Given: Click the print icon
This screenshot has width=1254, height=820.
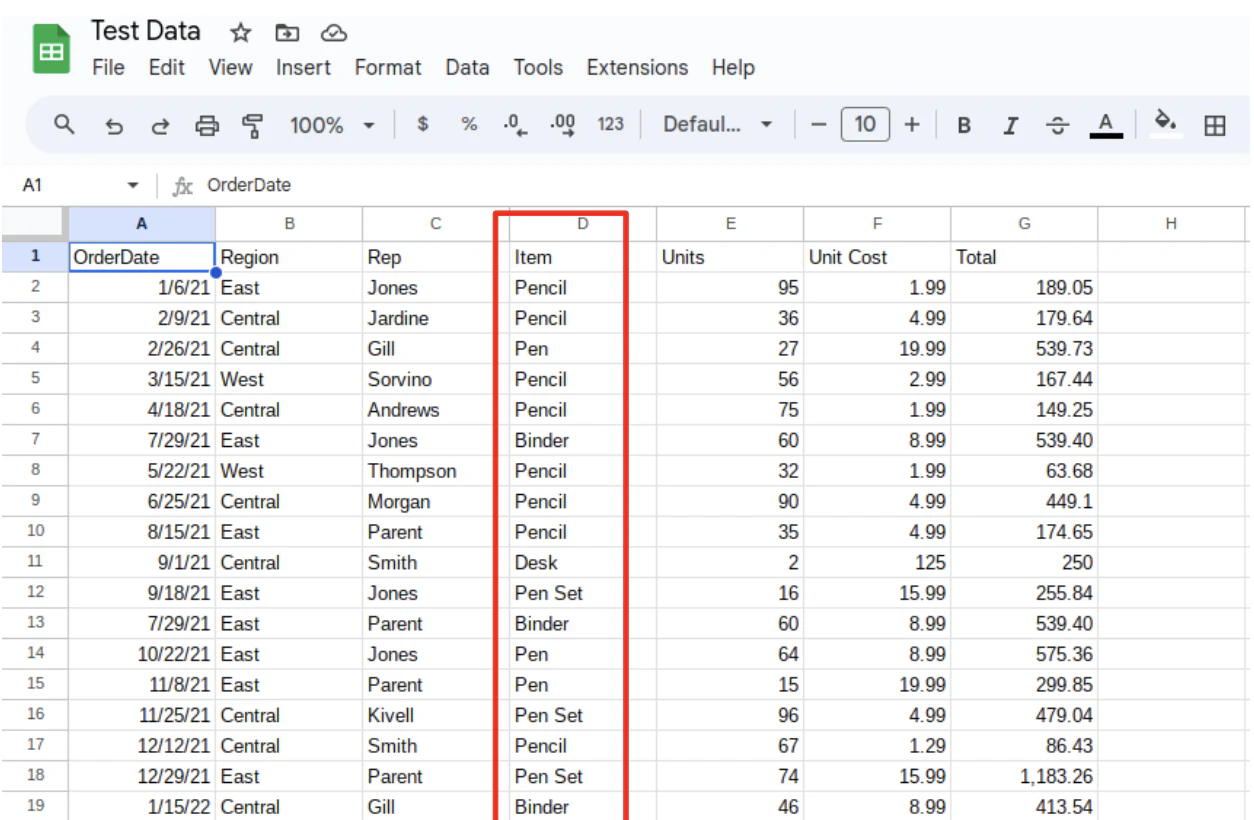Looking at the screenshot, I should 207,126.
